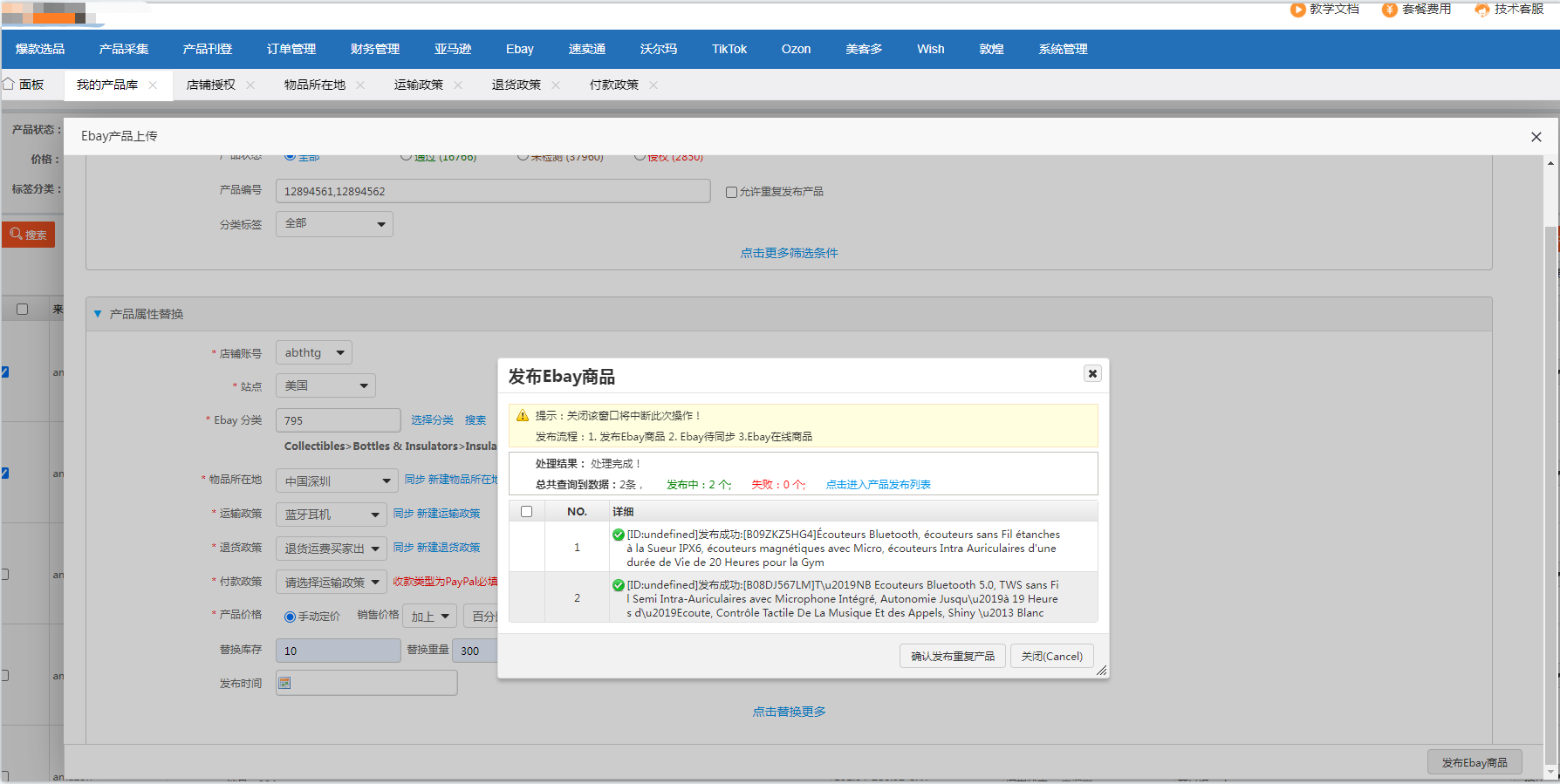Switch to the 面板 tab

24,85
